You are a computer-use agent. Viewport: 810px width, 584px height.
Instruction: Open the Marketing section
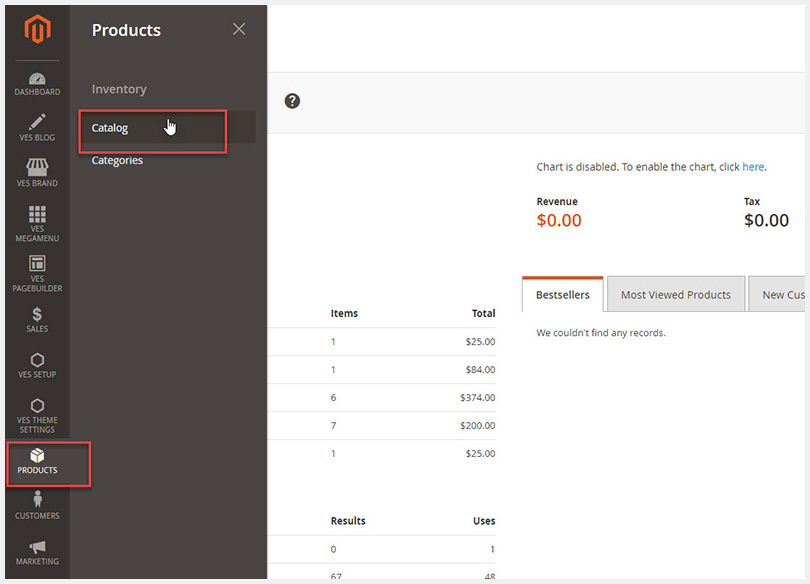[36, 552]
